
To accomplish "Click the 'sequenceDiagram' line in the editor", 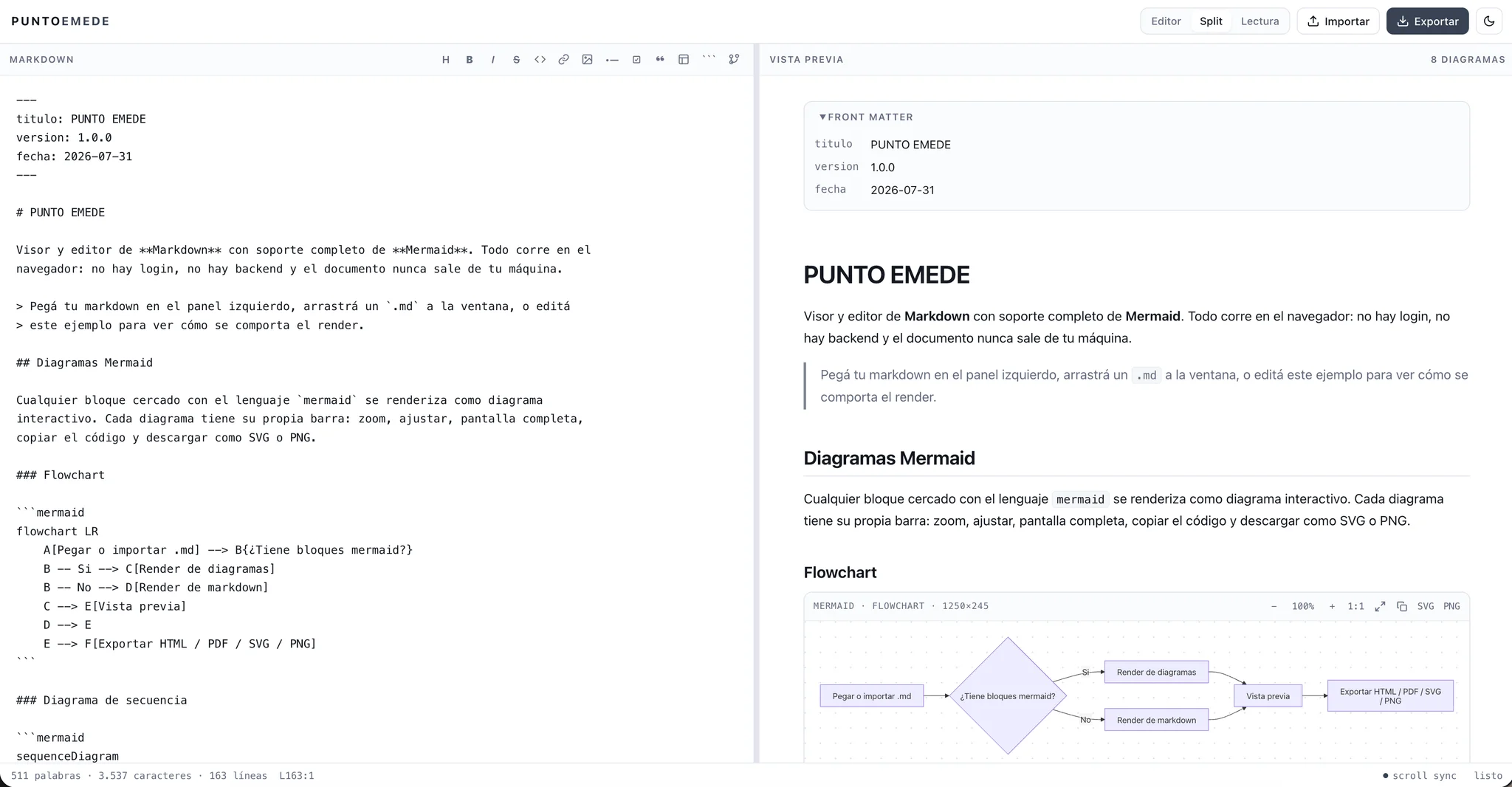I will 67,756.
